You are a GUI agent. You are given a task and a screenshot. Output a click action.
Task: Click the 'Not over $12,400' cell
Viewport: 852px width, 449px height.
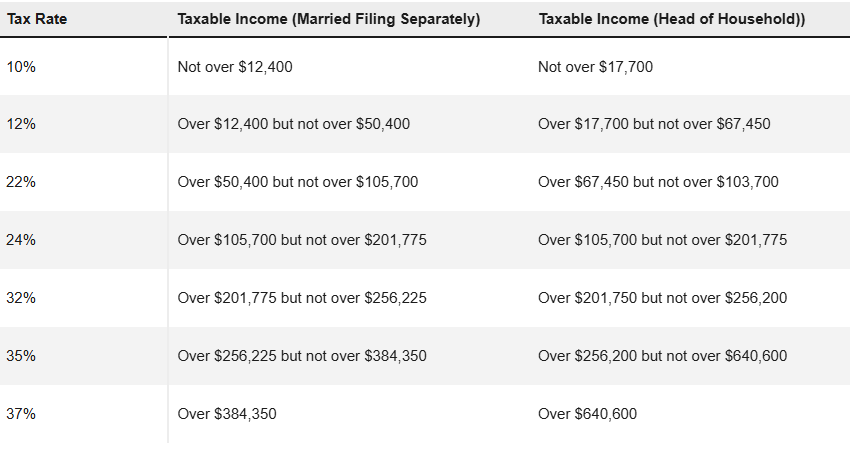point(235,67)
